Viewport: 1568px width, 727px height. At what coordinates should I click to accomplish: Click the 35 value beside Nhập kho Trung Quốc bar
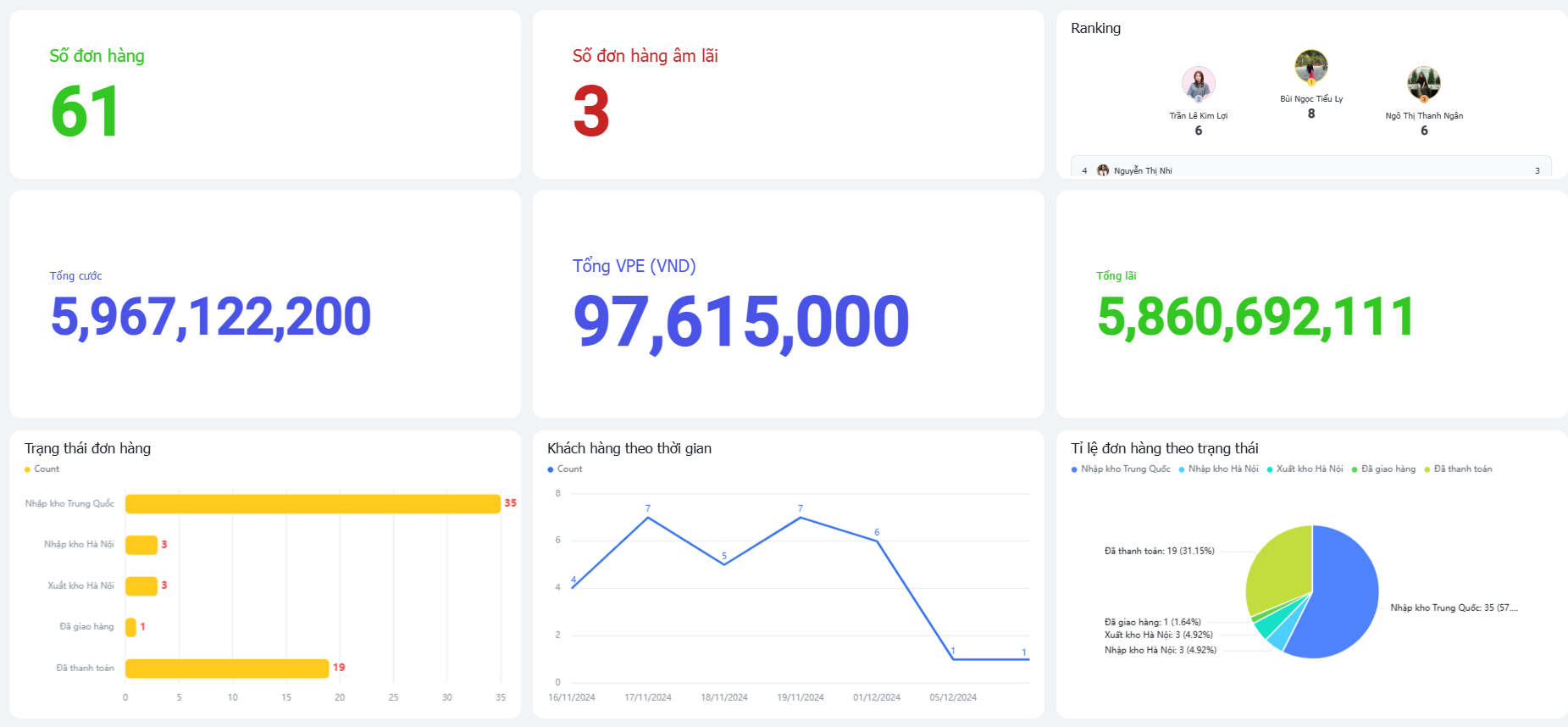click(510, 503)
